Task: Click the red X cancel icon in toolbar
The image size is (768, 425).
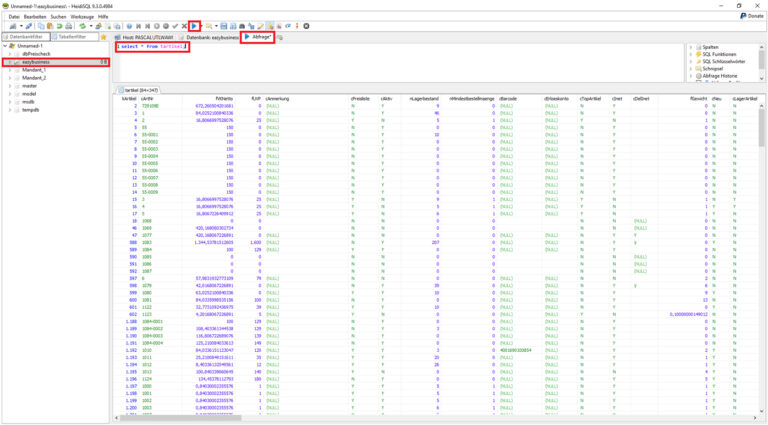Action: tap(184, 26)
